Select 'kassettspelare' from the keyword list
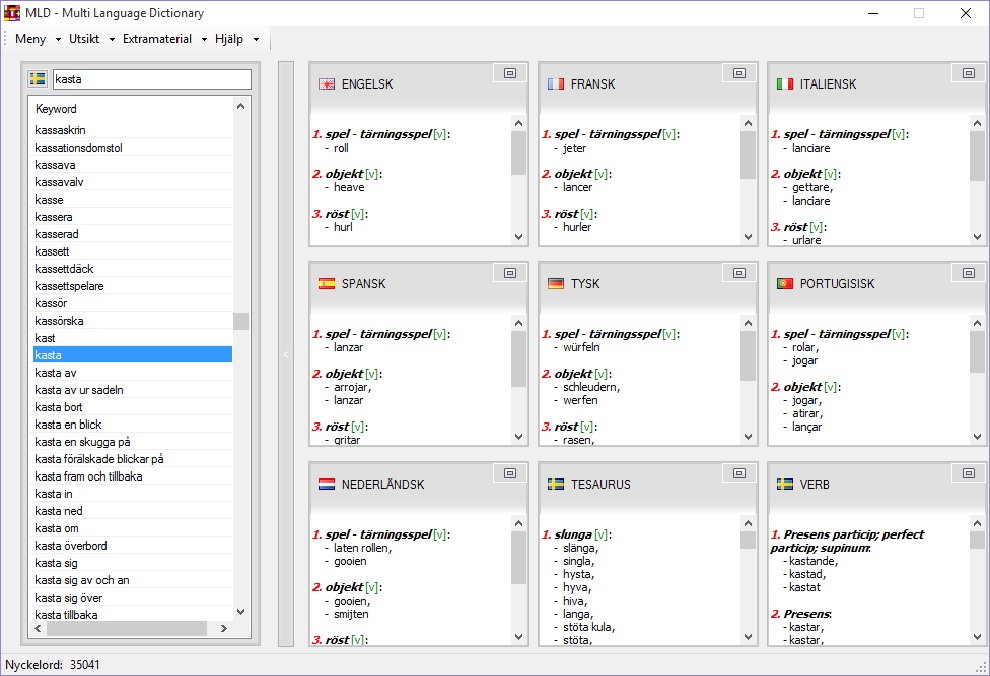Screen dimensions: 990x676 click(69, 286)
